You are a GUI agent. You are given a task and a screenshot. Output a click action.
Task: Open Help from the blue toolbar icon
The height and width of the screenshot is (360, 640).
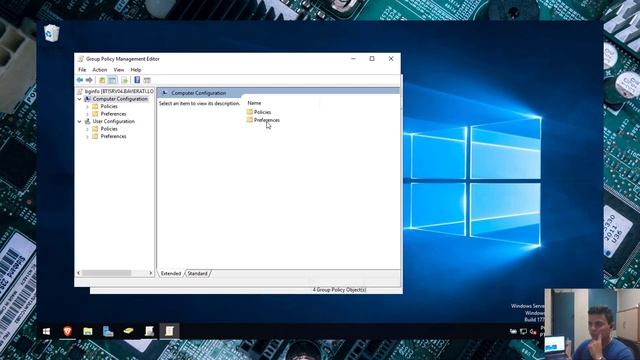137,80
